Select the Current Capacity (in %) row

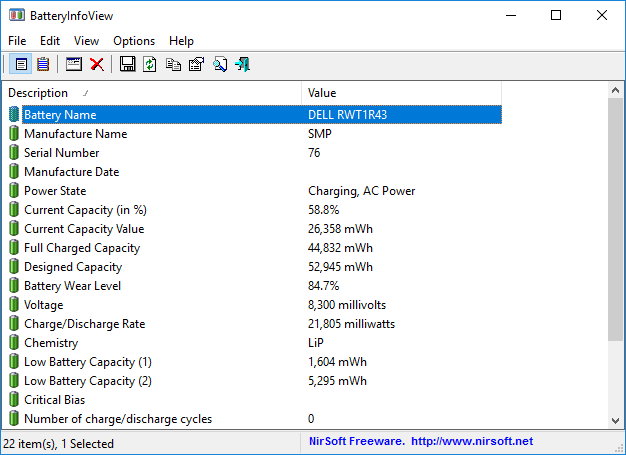(x=256, y=210)
